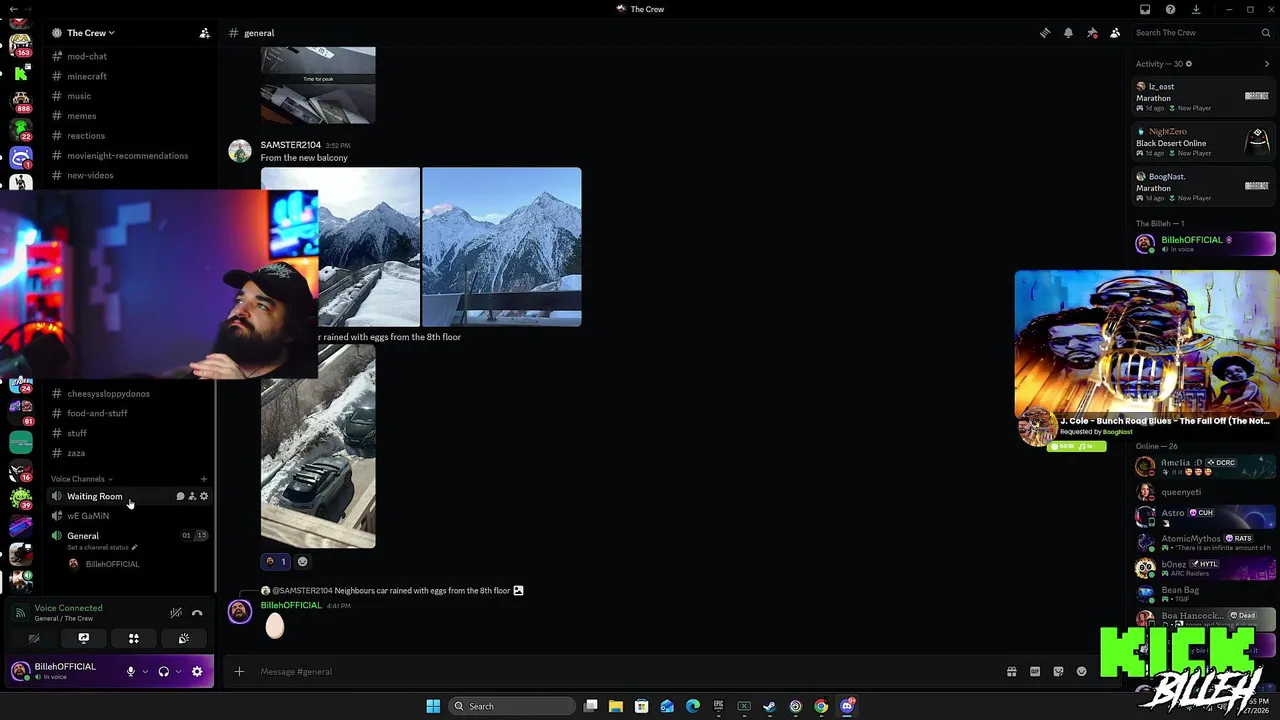Open the emoji picker
This screenshot has width=1280, height=720.
click(1081, 672)
